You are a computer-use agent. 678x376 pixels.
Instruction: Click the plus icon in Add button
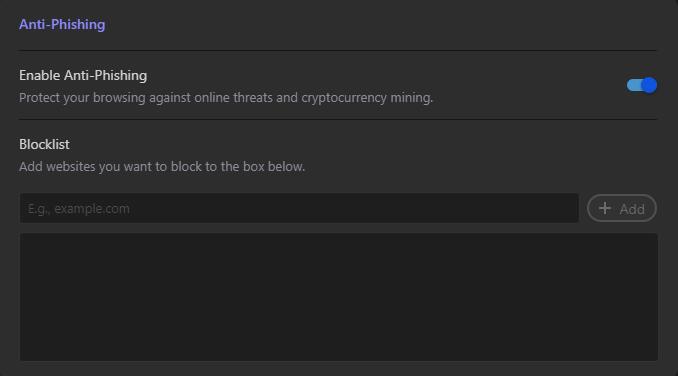[x=605, y=208]
